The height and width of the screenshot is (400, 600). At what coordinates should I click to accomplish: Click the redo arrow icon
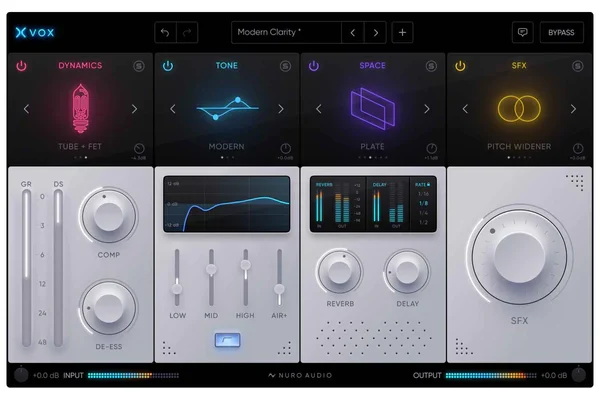(188, 33)
